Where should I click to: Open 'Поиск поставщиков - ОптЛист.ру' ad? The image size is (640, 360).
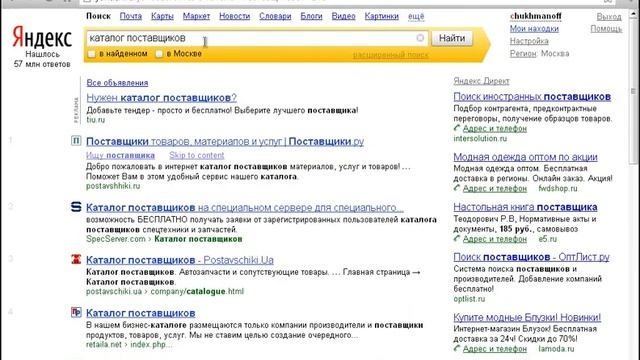531,257
